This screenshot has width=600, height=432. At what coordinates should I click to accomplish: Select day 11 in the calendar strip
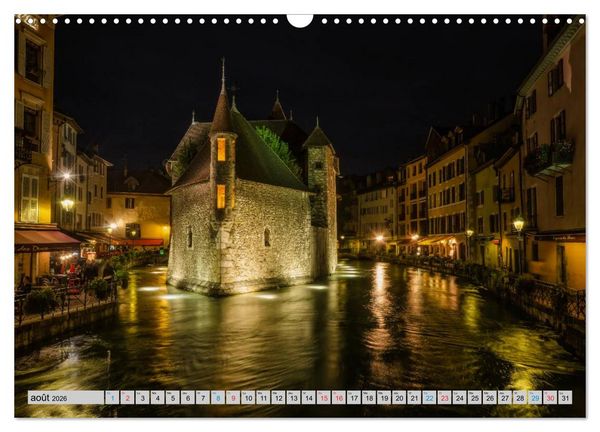coord(263,398)
